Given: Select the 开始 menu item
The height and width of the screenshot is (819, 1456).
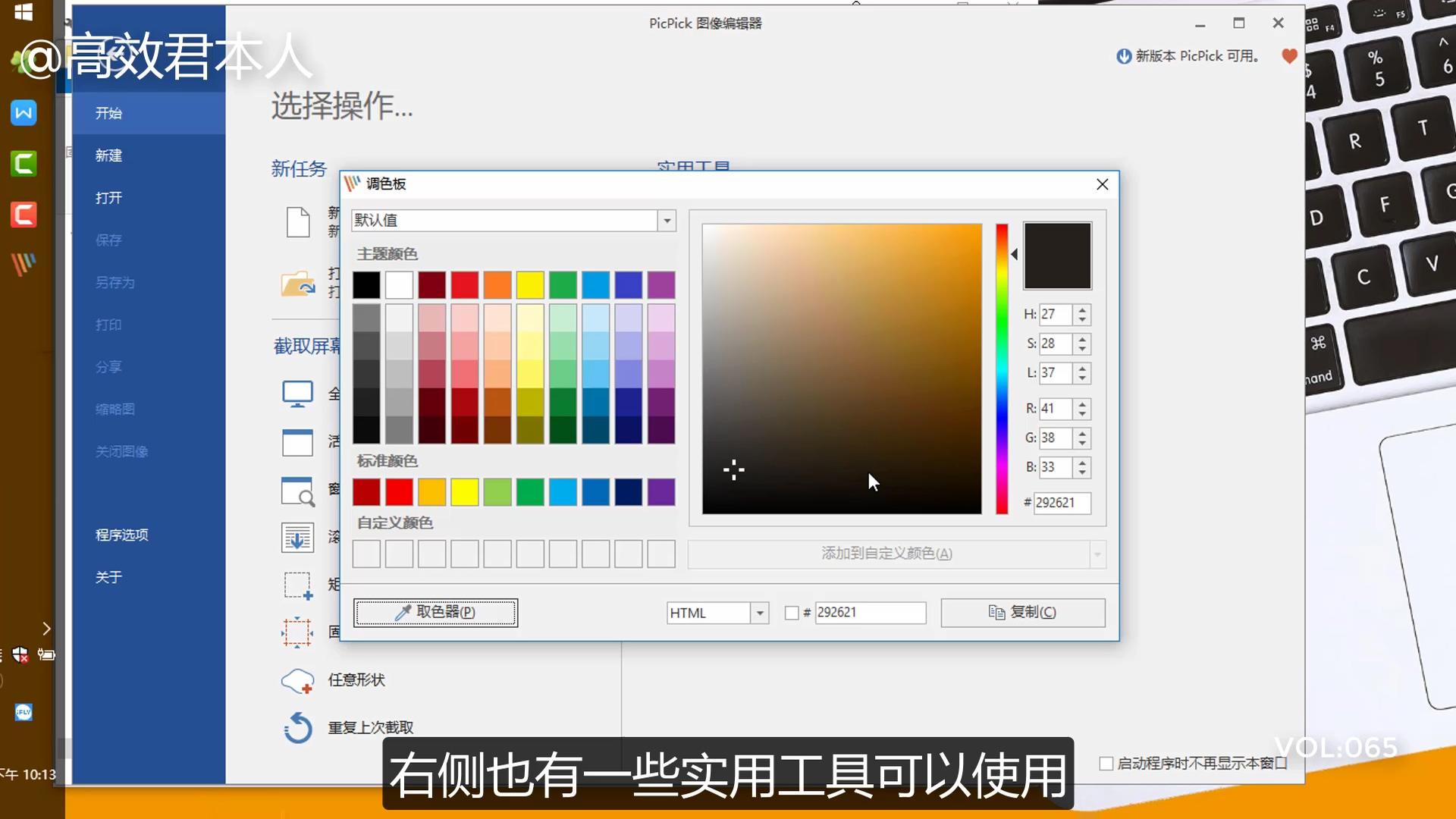Looking at the screenshot, I should (149, 114).
